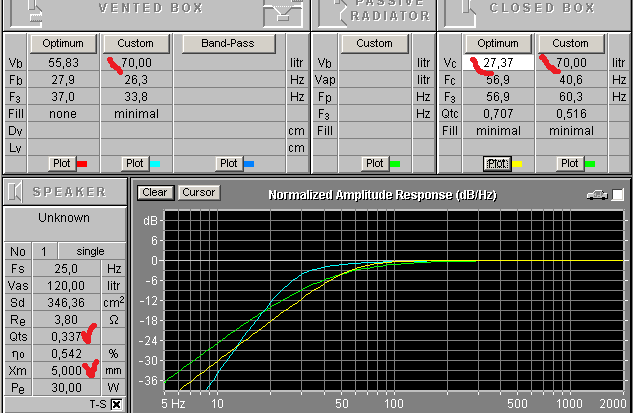633x413 pixels.
Task: Click Vented Optimum F3 value 37,0
Action: 63,97
